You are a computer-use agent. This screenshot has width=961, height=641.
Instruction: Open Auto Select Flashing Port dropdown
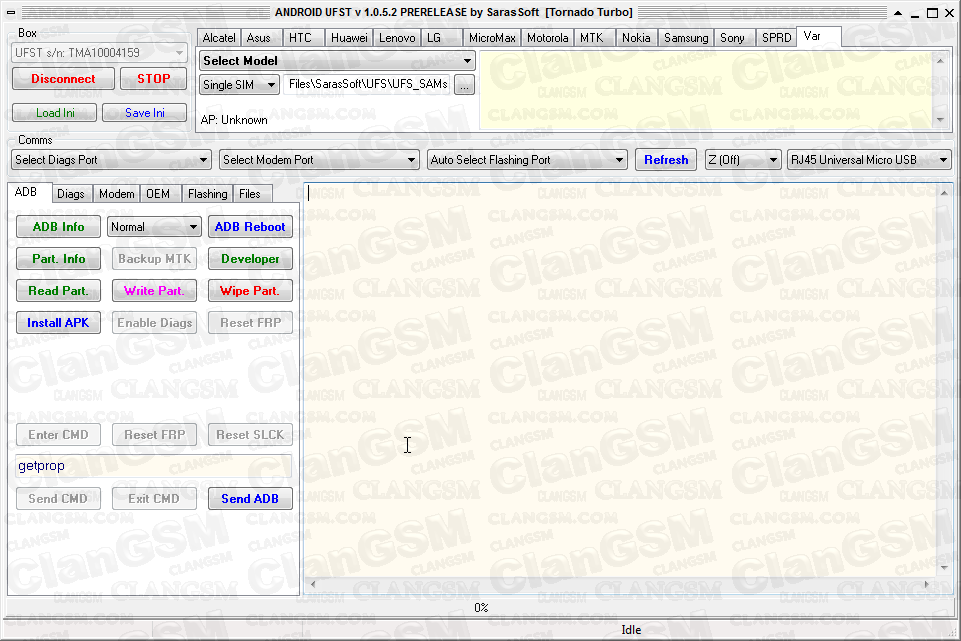click(x=527, y=160)
